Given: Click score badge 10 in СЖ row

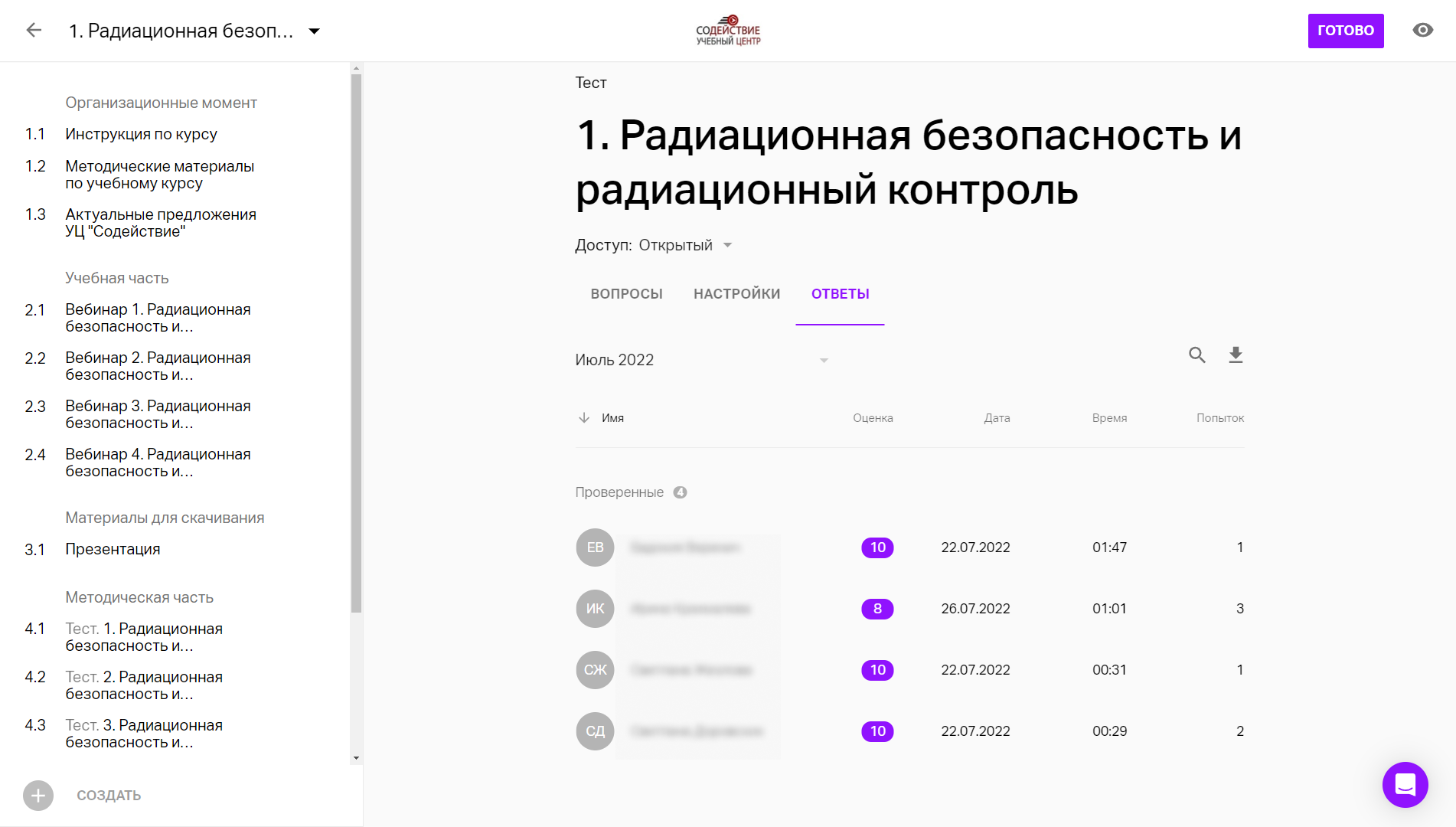Looking at the screenshot, I should click(x=877, y=670).
